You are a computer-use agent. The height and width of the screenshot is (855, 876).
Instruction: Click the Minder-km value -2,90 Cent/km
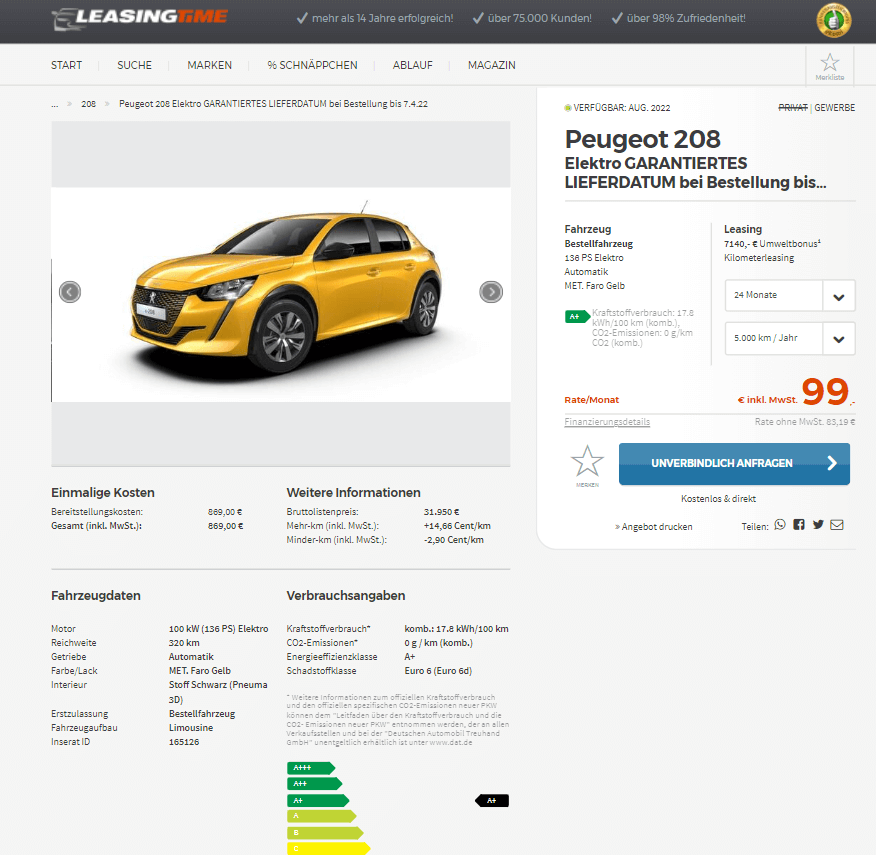pos(454,540)
